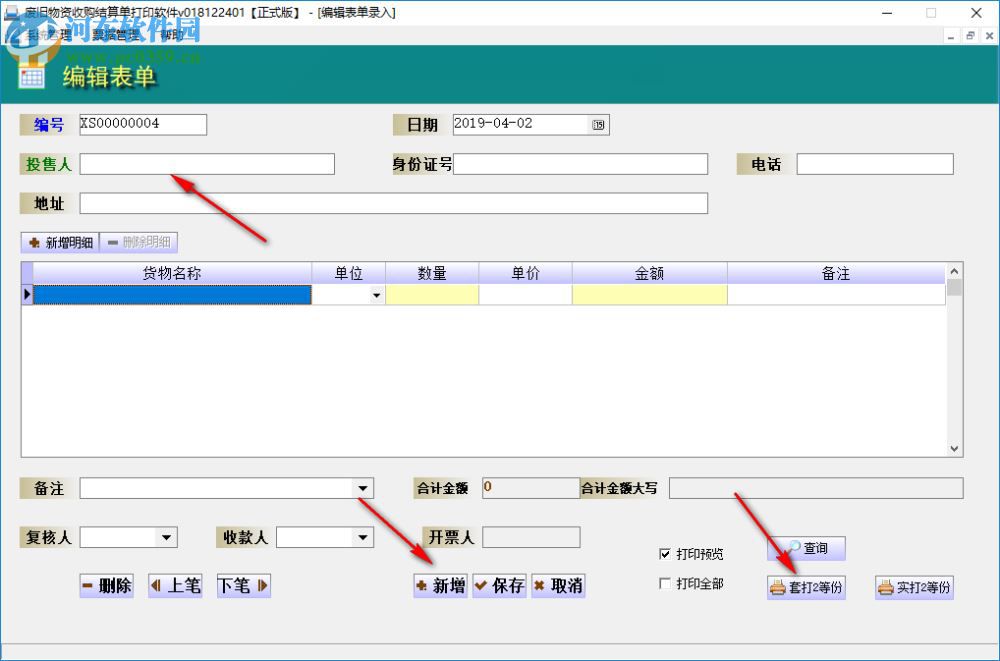The height and width of the screenshot is (661, 1000).
Task: Click the 实打2等份 print button
Action: tap(914, 587)
